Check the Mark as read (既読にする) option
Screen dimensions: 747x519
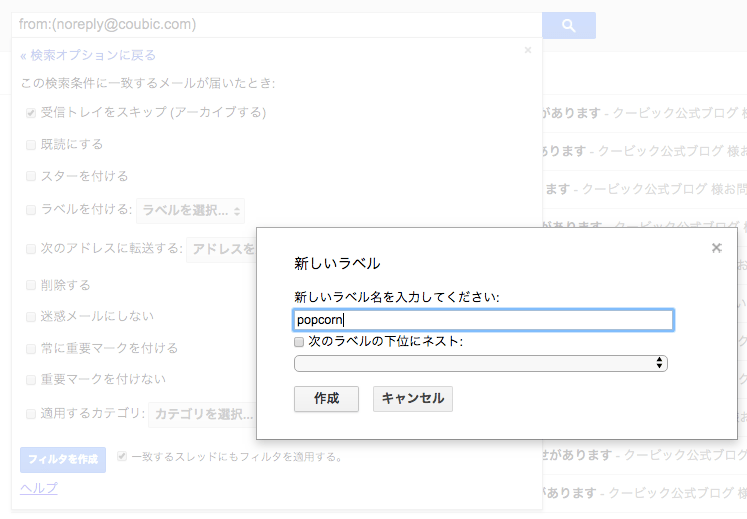pos(31,145)
